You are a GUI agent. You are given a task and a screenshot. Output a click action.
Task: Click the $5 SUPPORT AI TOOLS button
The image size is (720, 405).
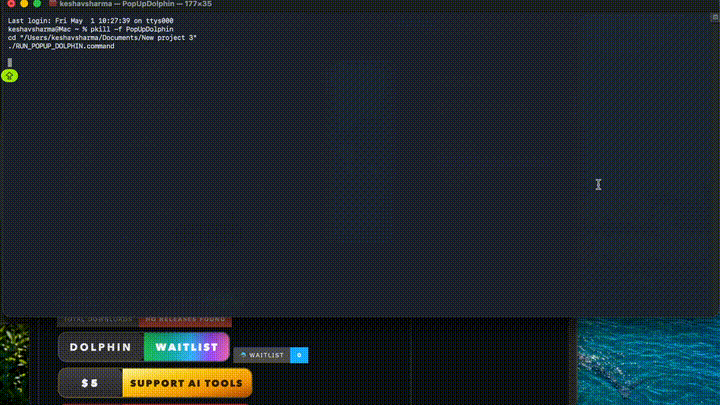pos(155,383)
